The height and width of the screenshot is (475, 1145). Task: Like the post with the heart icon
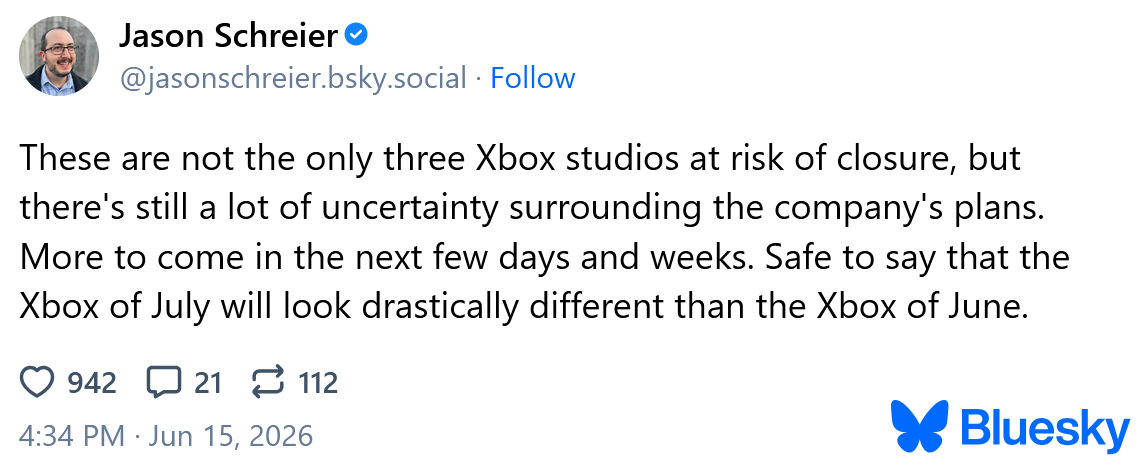click(x=37, y=382)
